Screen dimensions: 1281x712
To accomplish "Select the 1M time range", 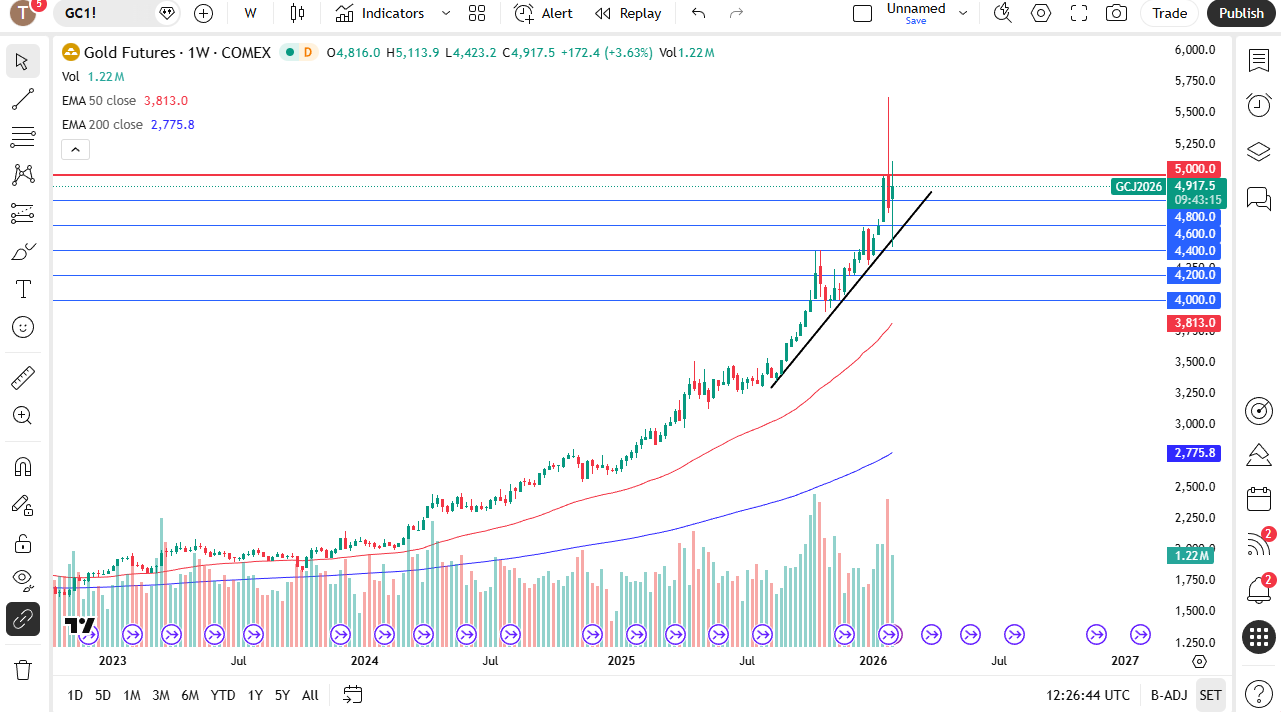I will (131, 695).
